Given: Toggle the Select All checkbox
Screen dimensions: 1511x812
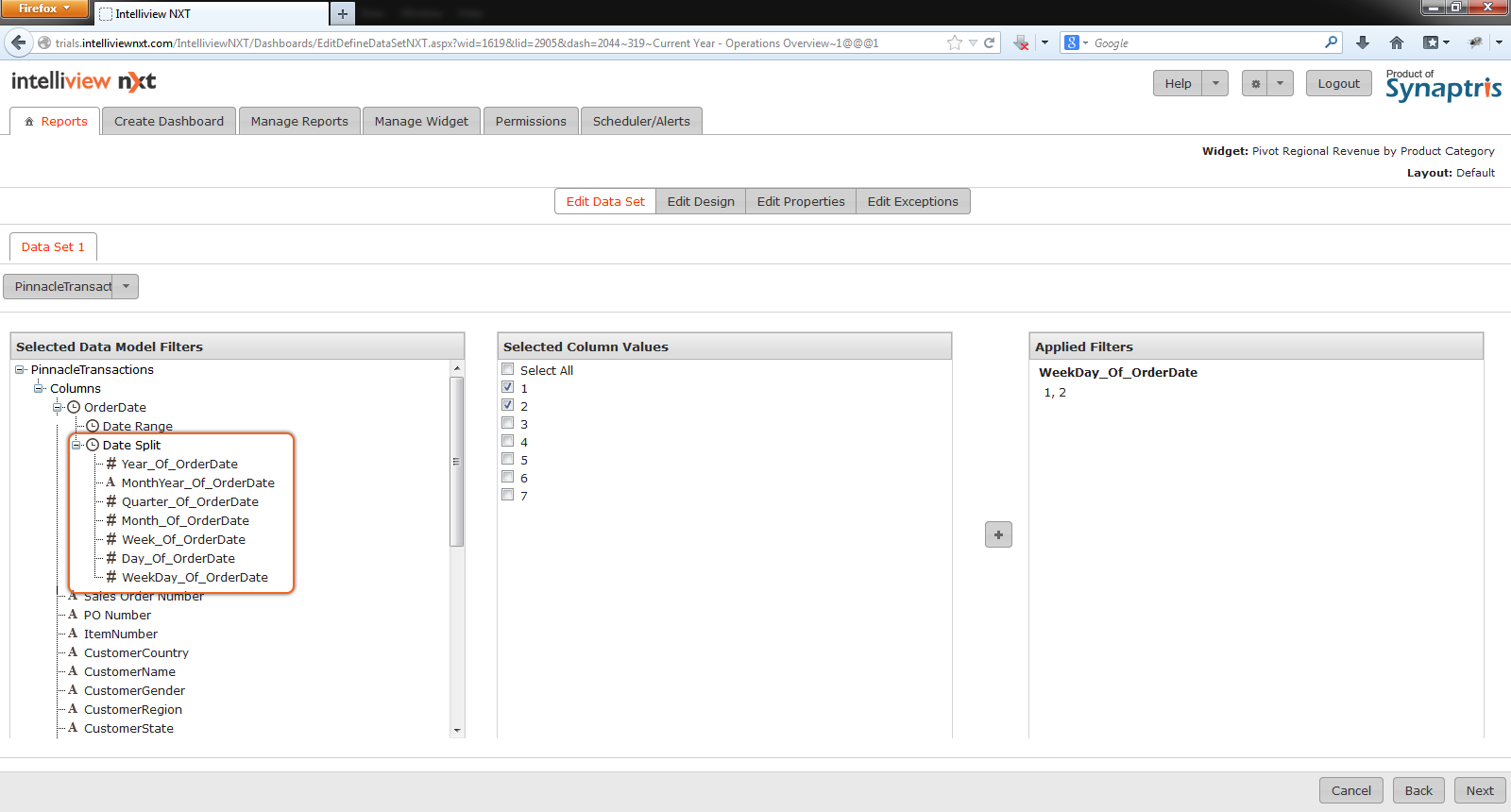Looking at the screenshot, I should 508,369.
